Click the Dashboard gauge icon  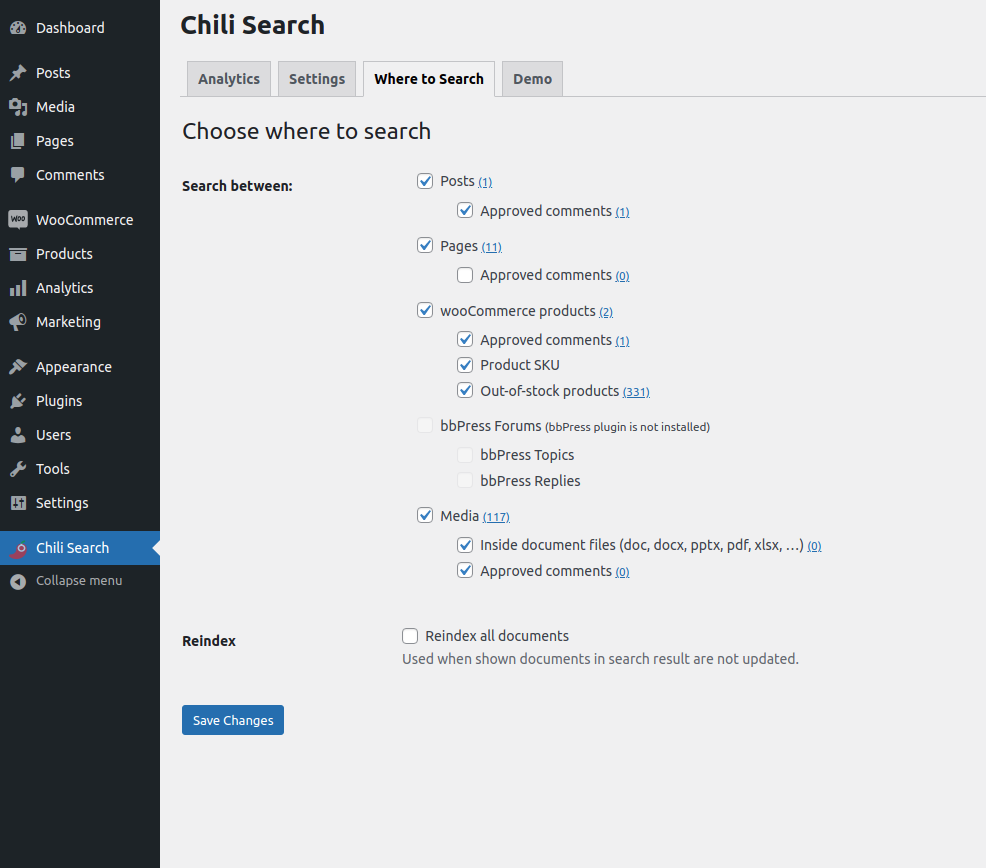[18, 28]
